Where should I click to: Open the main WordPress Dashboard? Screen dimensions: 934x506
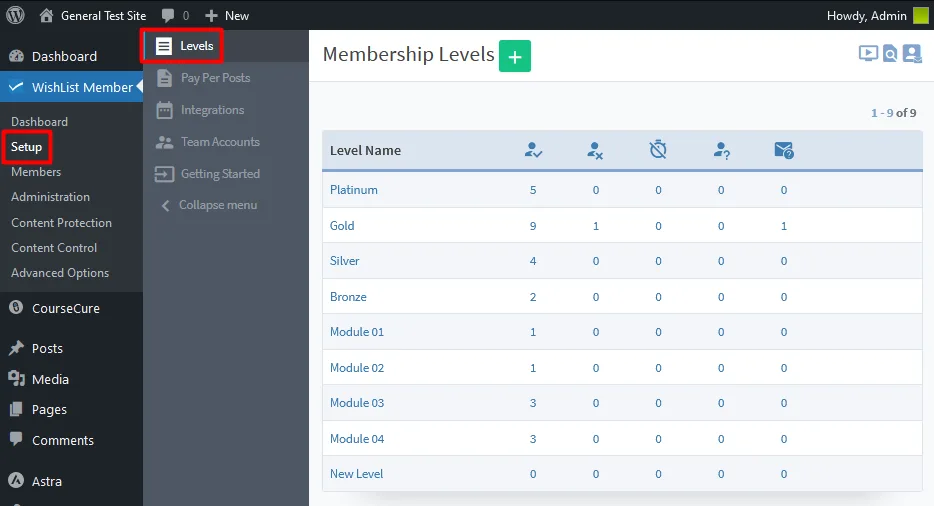64,57
